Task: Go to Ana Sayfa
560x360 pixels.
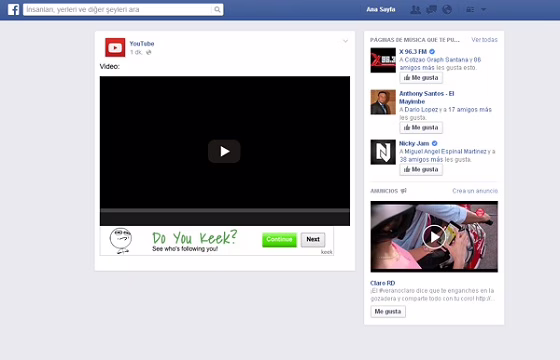Action: click(381, 10)
